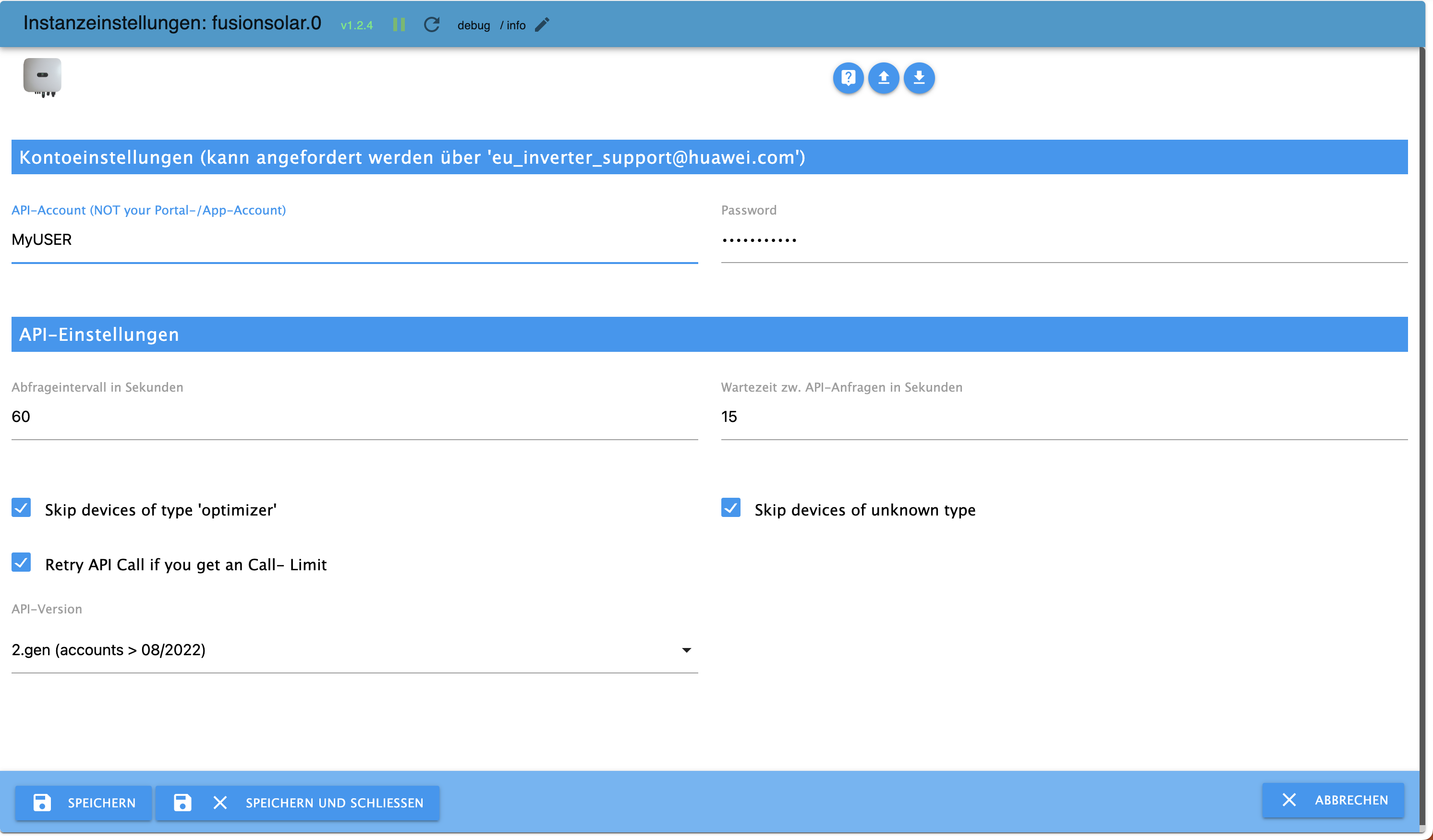Click the download configuration icon
Image resolution: width=1433 pixels, height=840 pixels.
click(919, 77)
